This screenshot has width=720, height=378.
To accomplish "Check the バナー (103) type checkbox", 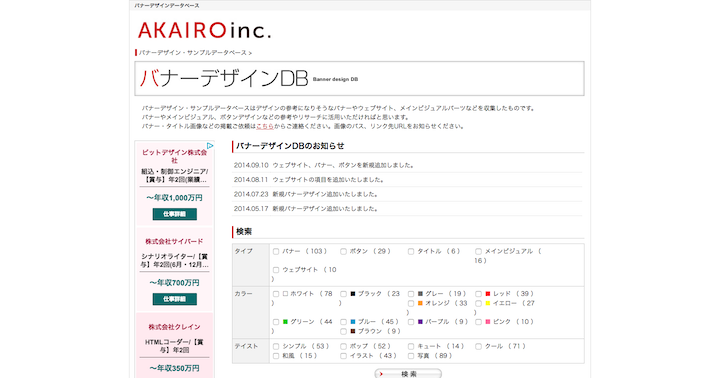I will [276, 252].
